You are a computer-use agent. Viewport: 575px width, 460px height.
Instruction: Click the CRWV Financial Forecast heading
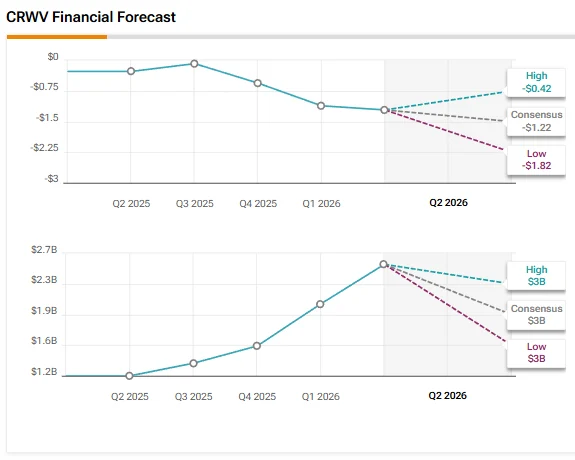pyautogui.click(x=91, y=17)
